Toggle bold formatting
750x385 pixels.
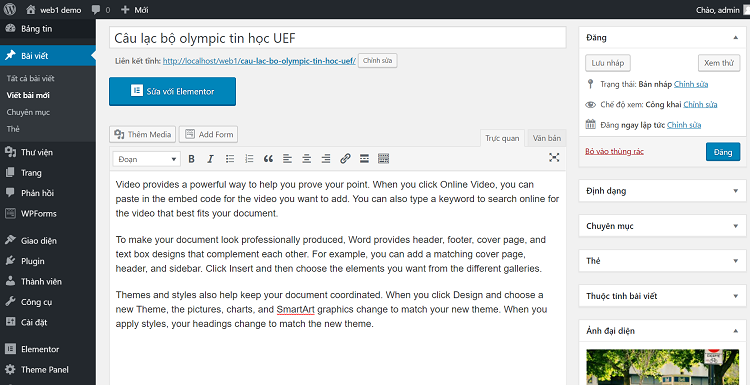(x=191, y=159)
